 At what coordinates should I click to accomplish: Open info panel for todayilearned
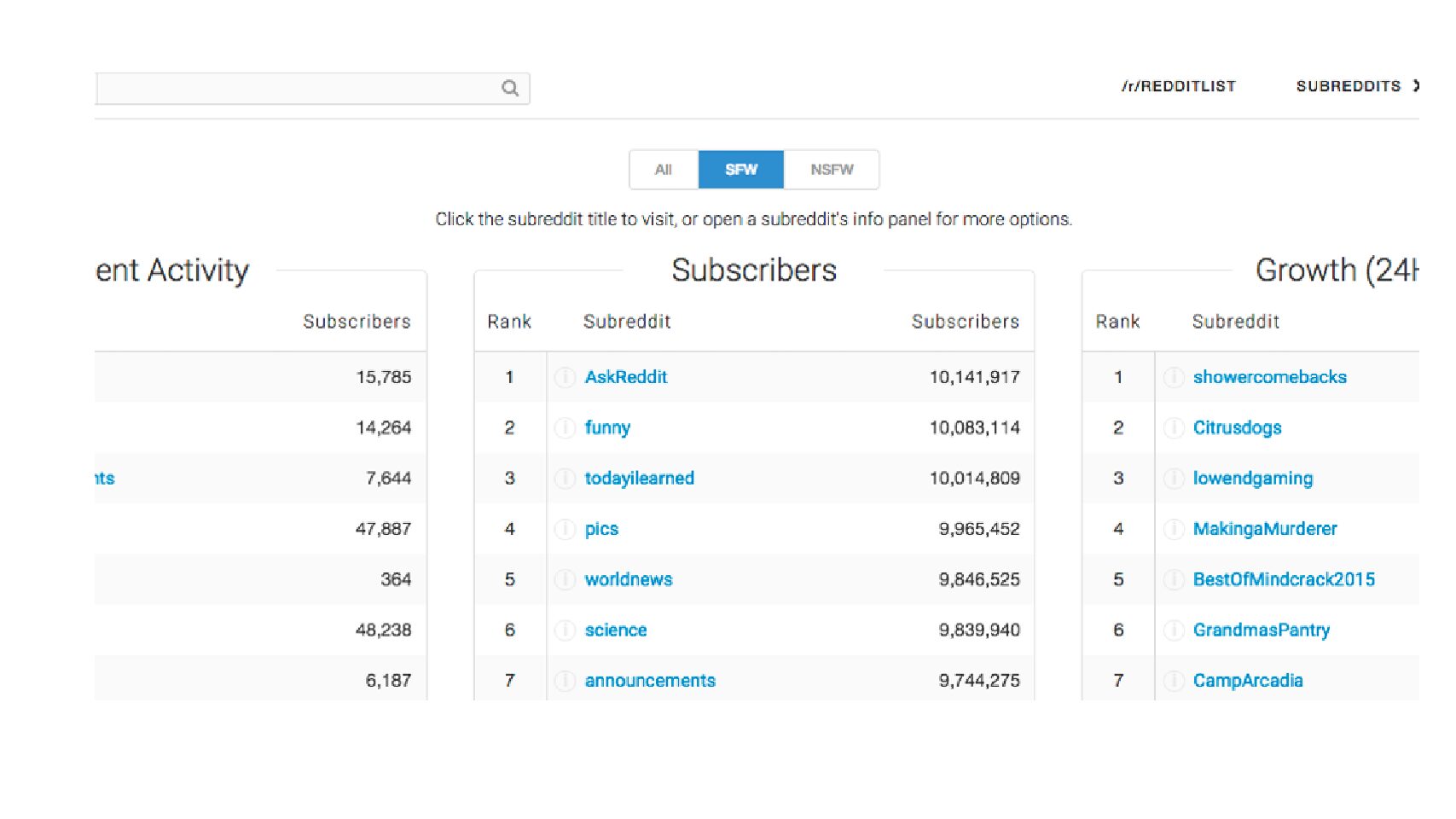click(565, 479)
